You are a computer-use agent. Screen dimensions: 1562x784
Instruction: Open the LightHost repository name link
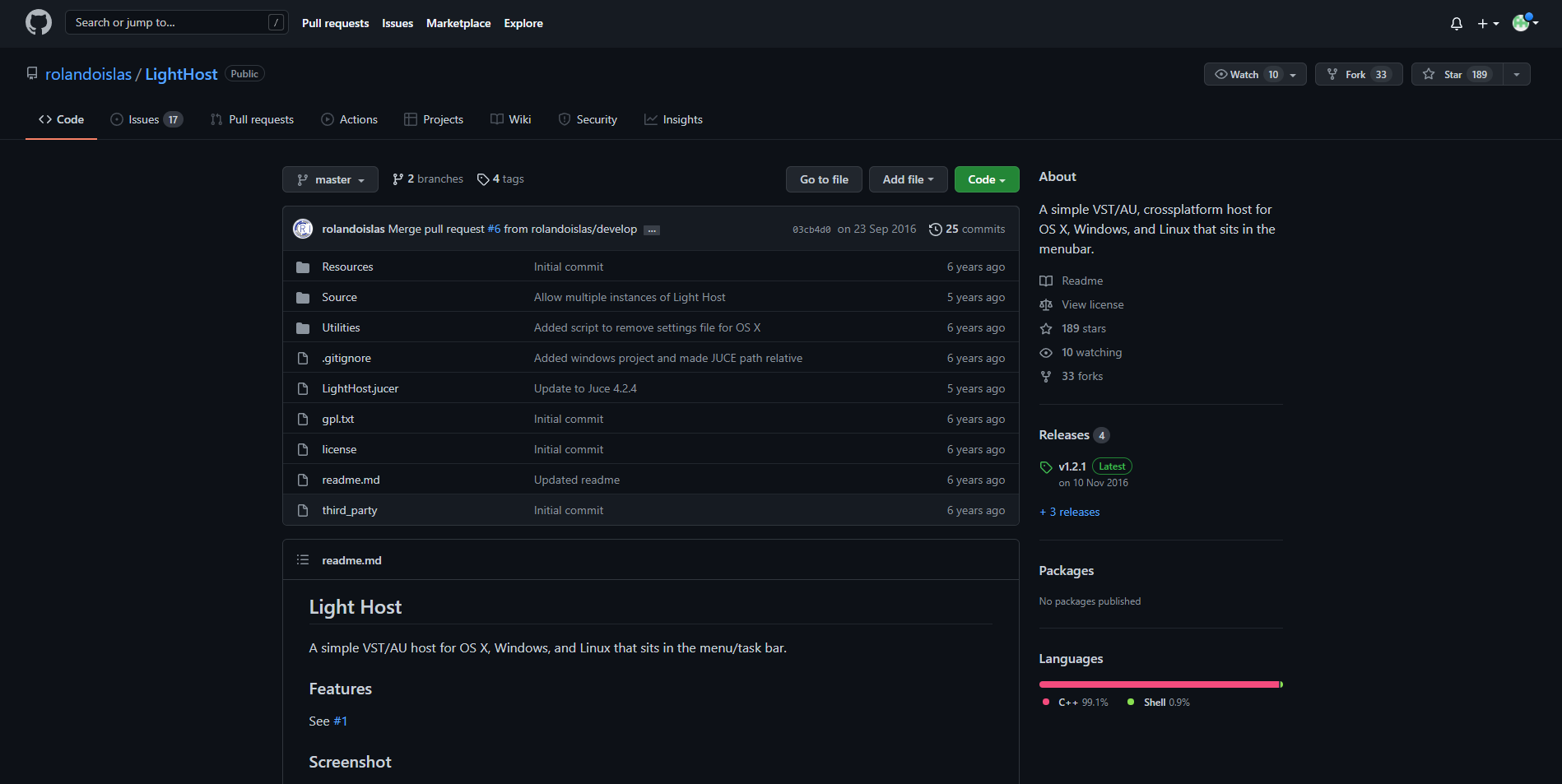(181, 74)
